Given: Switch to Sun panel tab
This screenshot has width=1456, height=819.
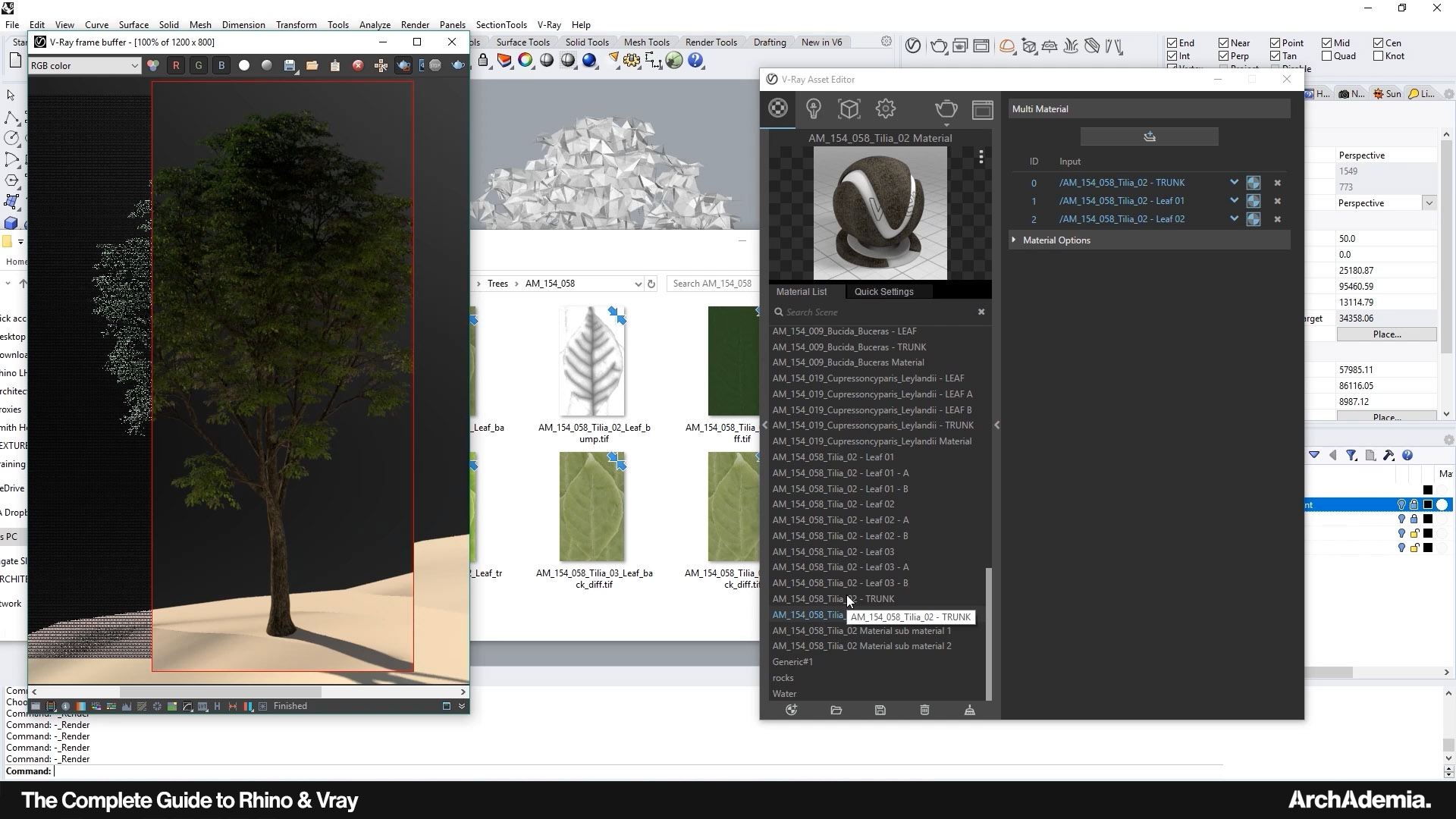Looking at the screenshot, I should [x=1387, y=94].
